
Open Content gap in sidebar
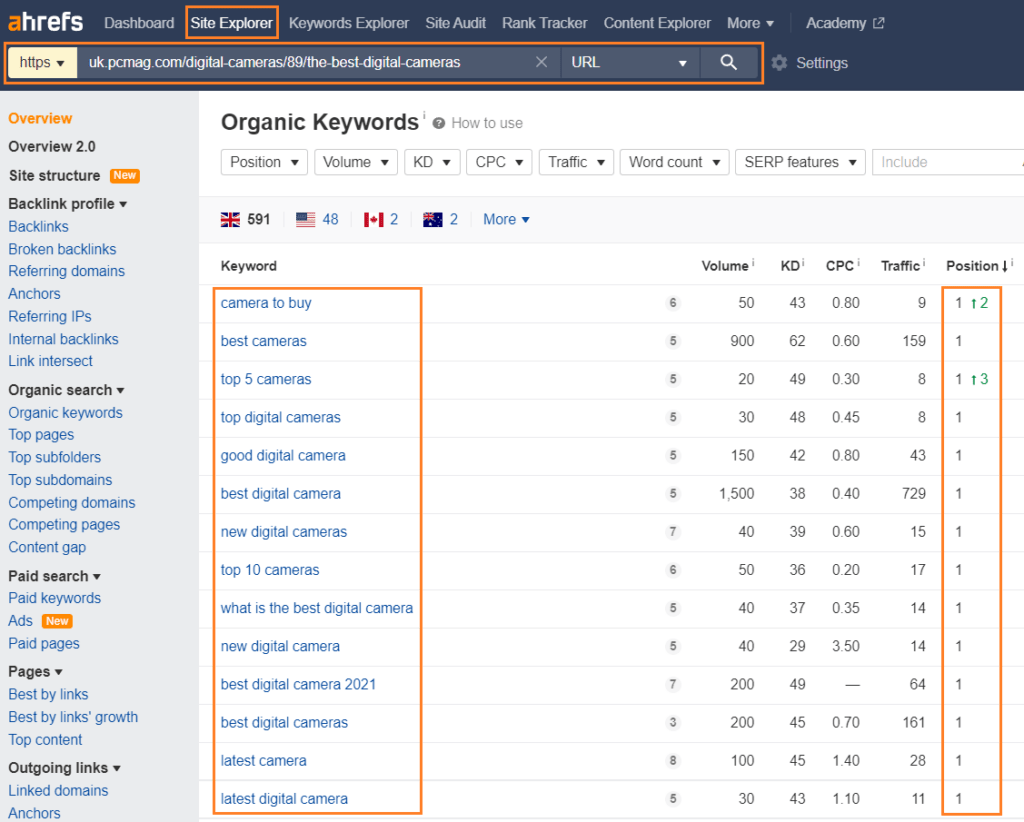47,547
